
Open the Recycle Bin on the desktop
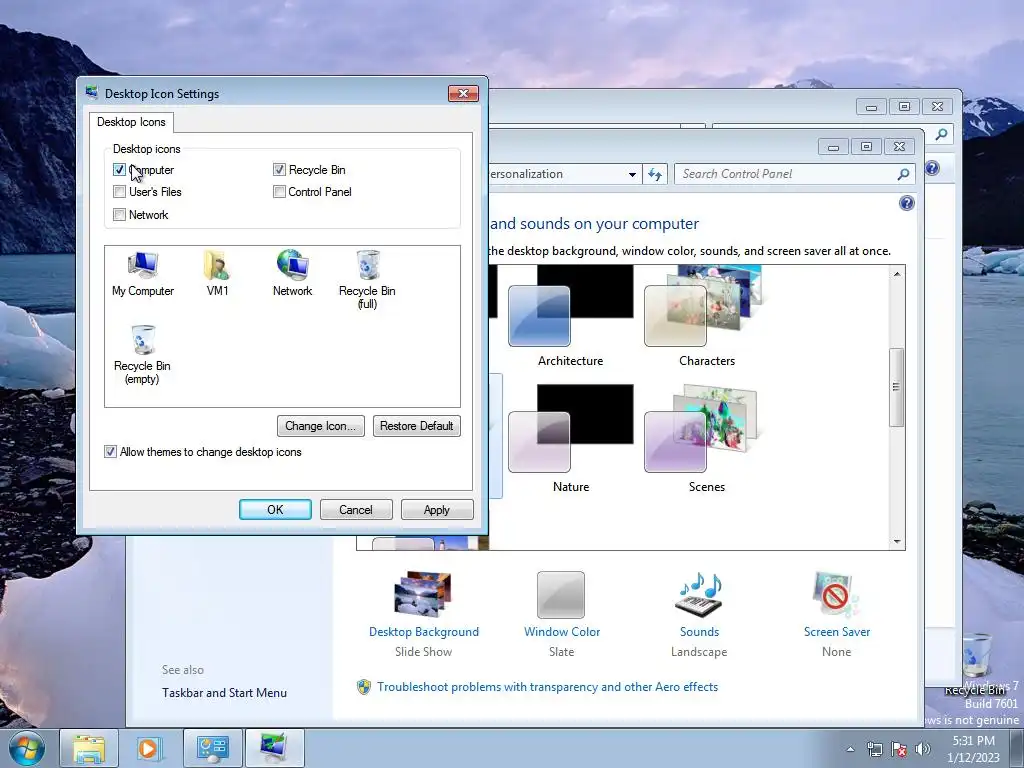(976, 663)
